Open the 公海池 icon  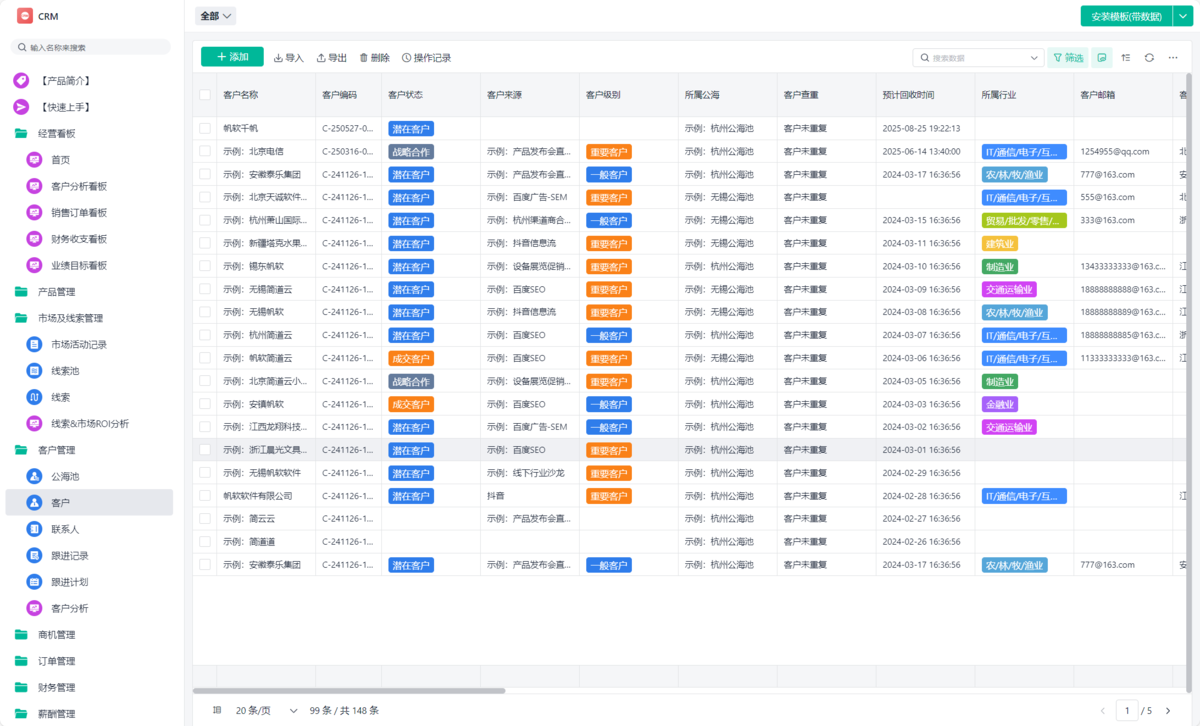[34, 476]
